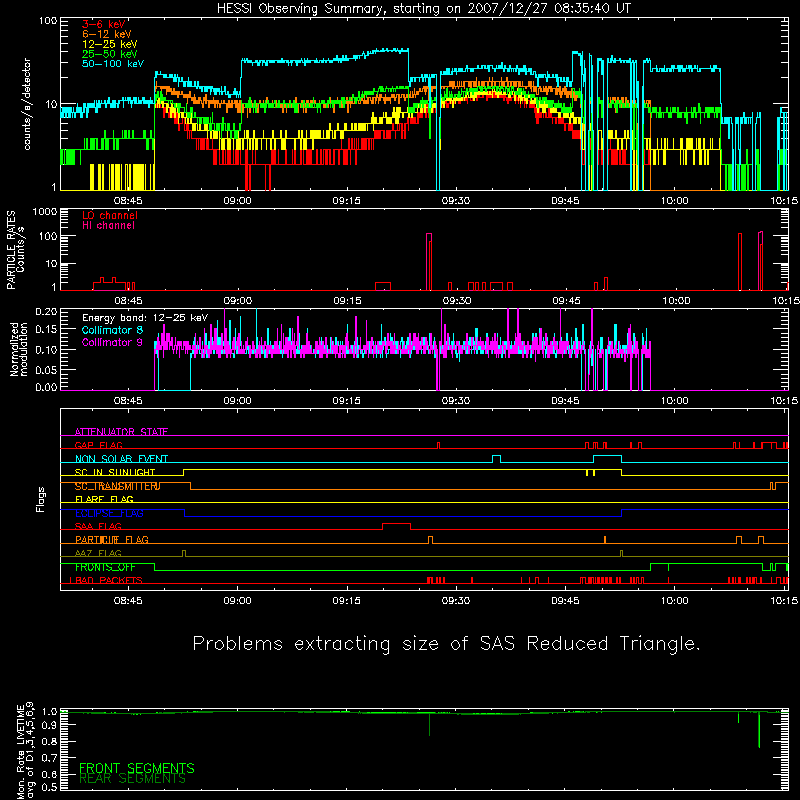Select the red 3-6 keV legend entry

[104, 24]
